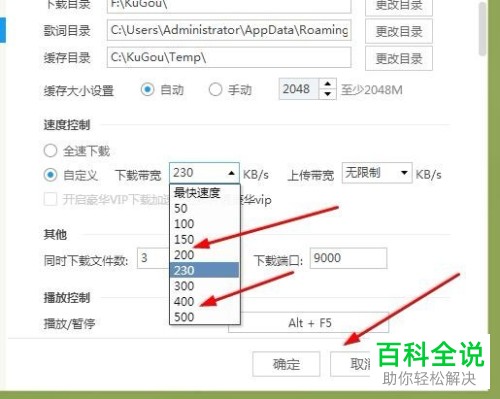The image size is (500, 399).
Task: Increase cache size with up stepper arrow
Action: (x=328, y=84)
